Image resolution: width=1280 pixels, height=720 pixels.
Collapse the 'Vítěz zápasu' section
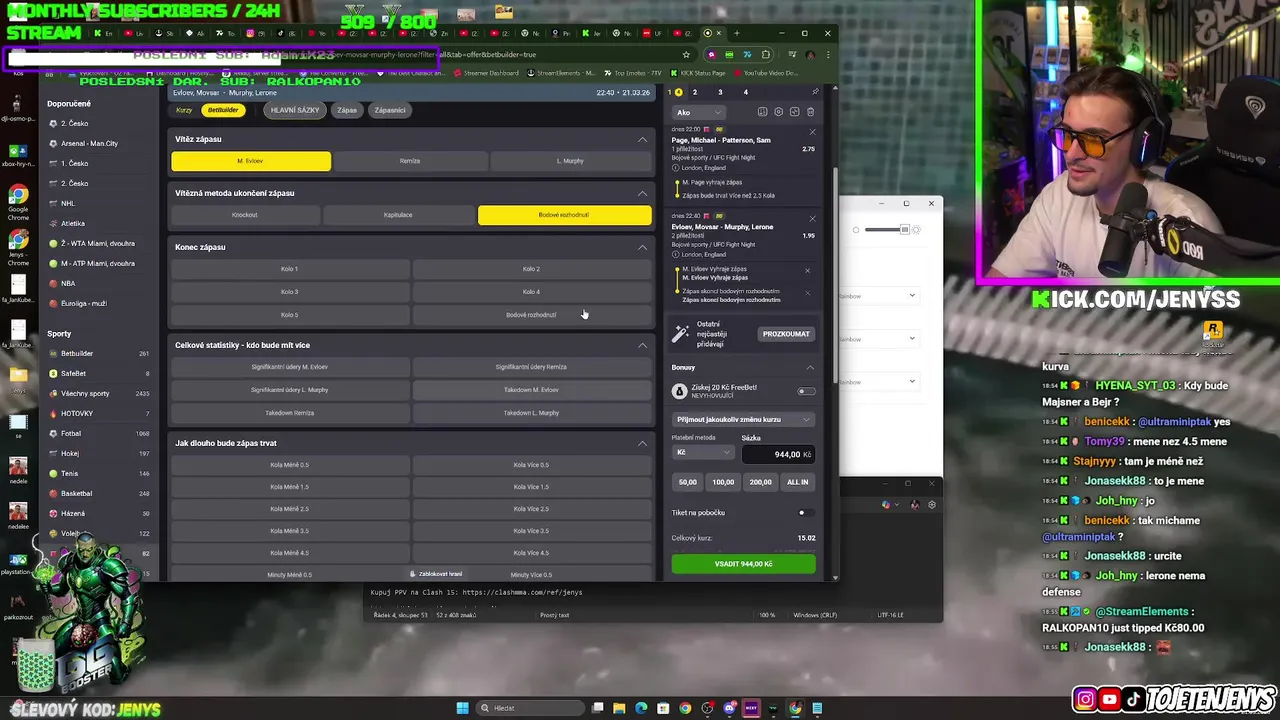pyautogui.click(x=642, y=139)
